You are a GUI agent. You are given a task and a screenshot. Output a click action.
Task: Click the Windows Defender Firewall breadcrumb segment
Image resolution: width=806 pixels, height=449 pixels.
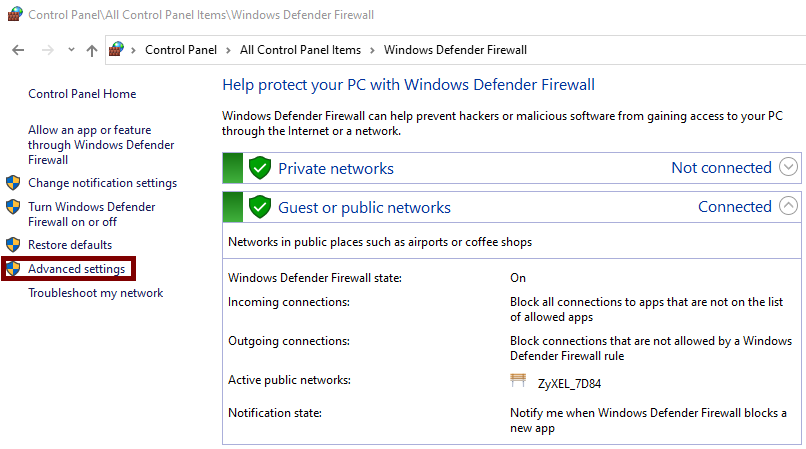tap(455, 50)
